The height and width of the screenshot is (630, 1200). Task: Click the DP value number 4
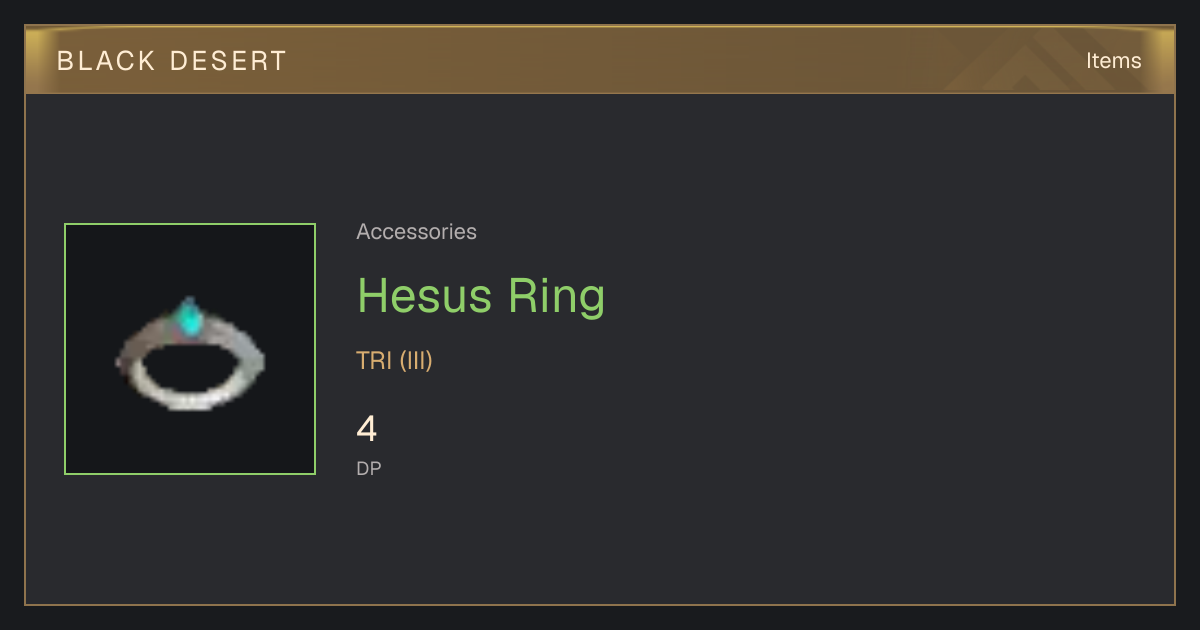pyautogui.click(x=367, y=429)
